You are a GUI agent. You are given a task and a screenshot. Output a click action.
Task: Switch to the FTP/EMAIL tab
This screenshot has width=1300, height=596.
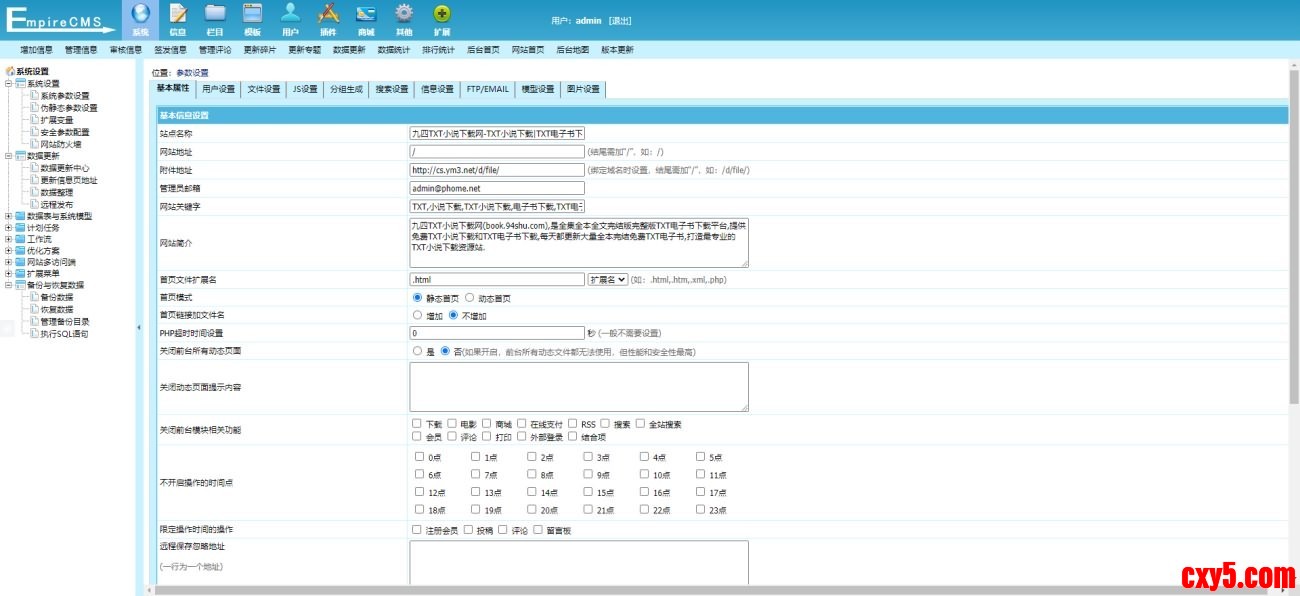487,89
